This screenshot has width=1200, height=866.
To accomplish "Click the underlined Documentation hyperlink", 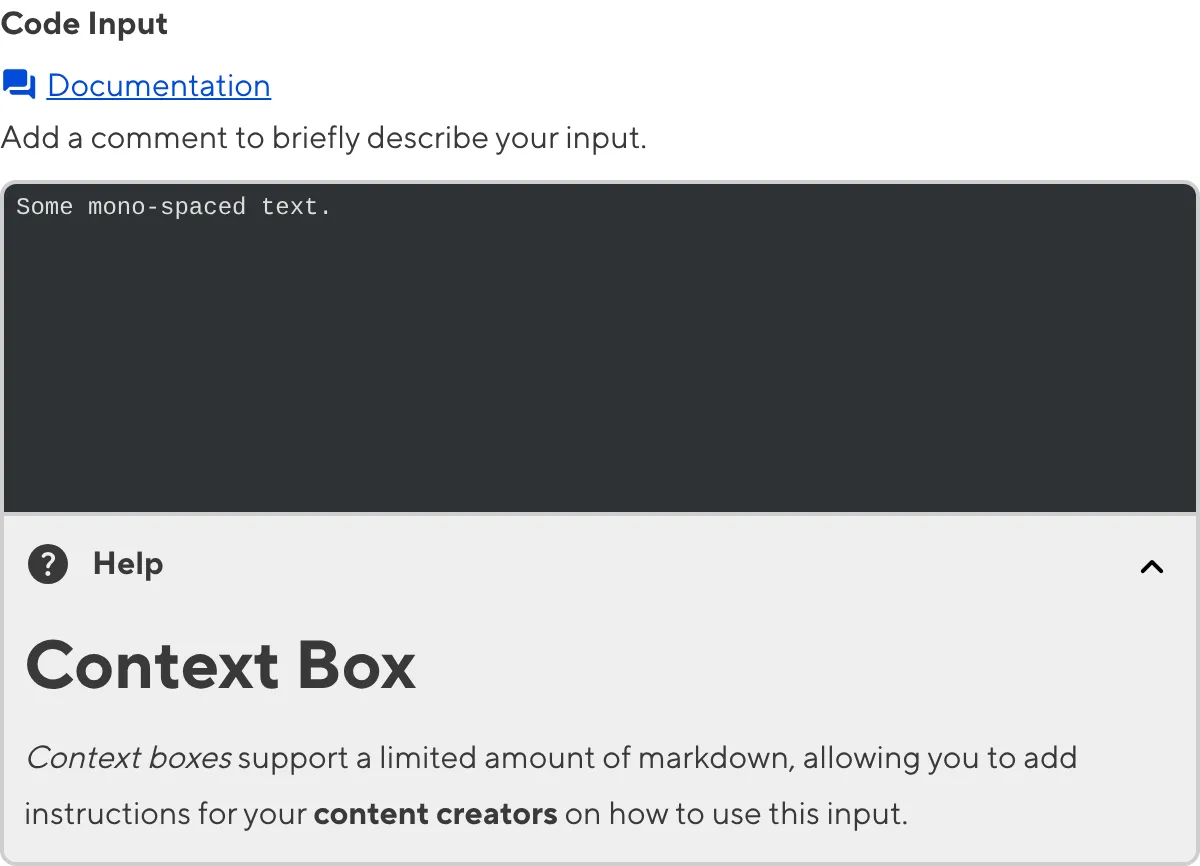I will pyautogui.click(x=159, y=86).
